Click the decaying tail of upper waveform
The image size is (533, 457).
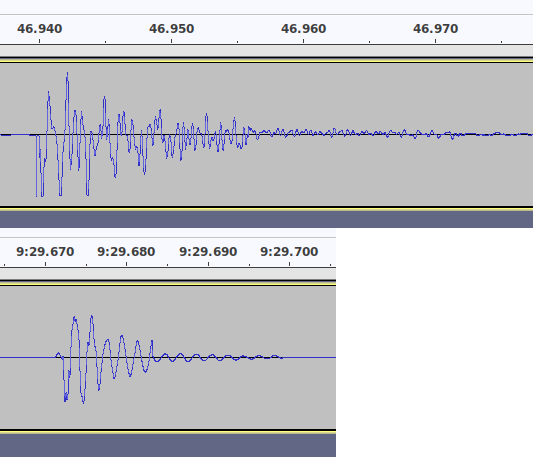click(391, 134)
